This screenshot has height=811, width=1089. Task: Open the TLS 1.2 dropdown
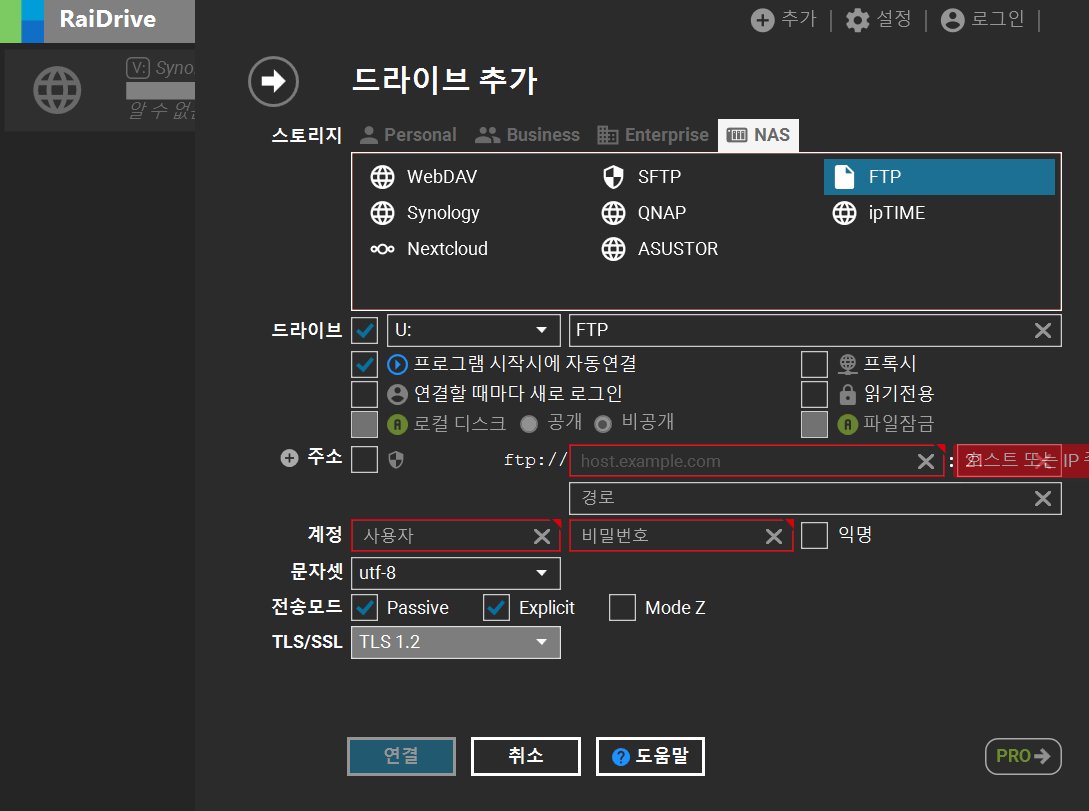(456, 642)
